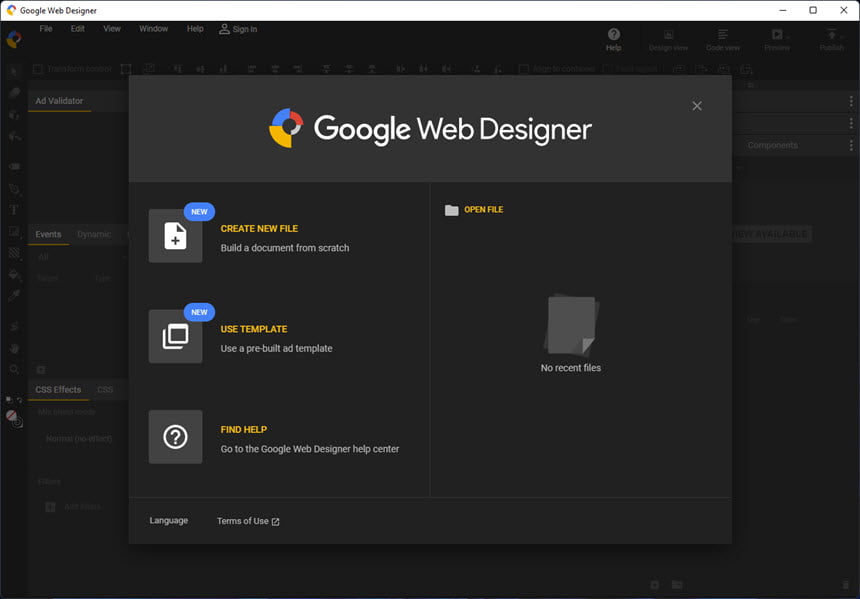
Task: Click "Use a pre-built ad template" description
Action: point(276,348)
